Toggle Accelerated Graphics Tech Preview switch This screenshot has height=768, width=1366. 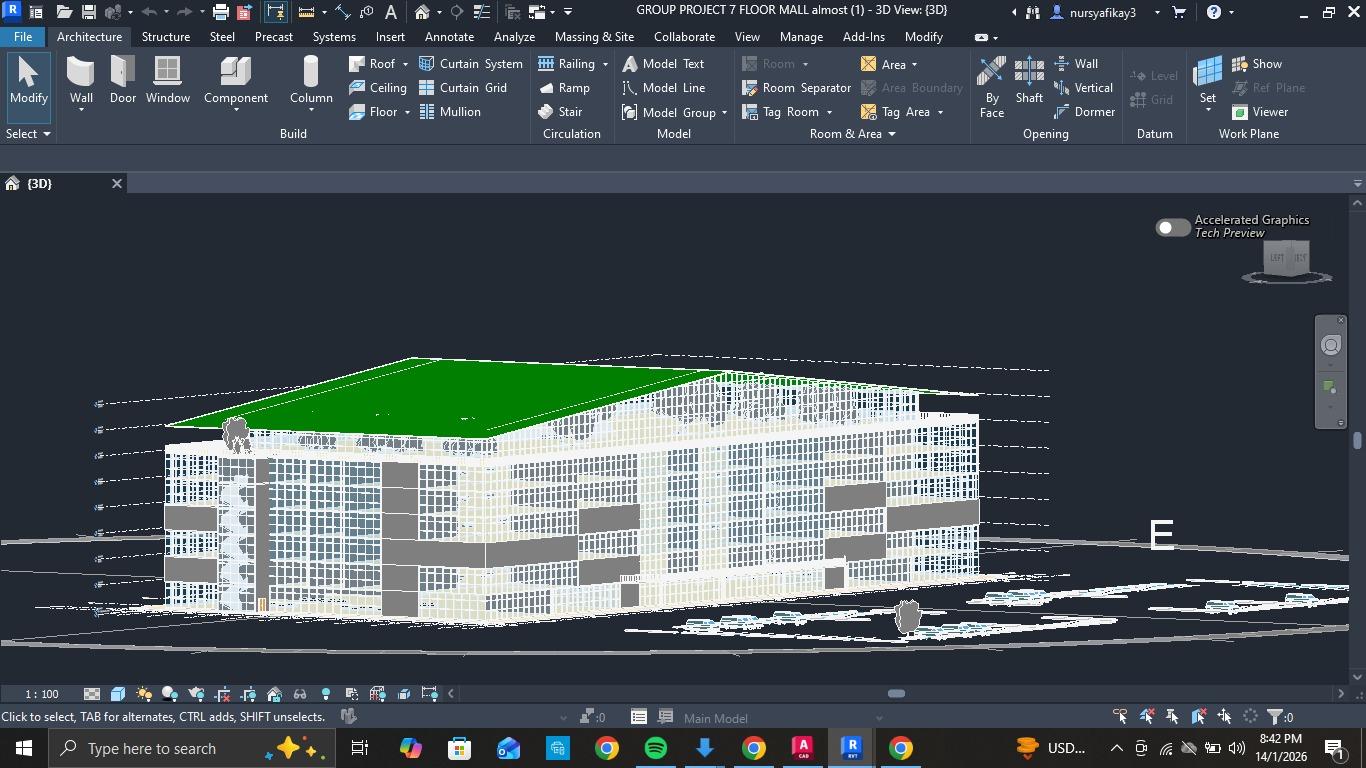point(1172,228)
